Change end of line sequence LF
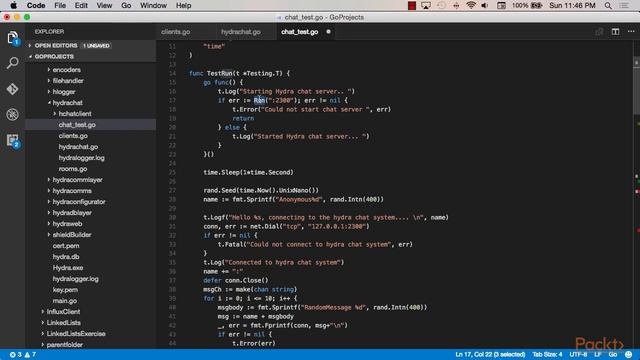 click(598, 354)
